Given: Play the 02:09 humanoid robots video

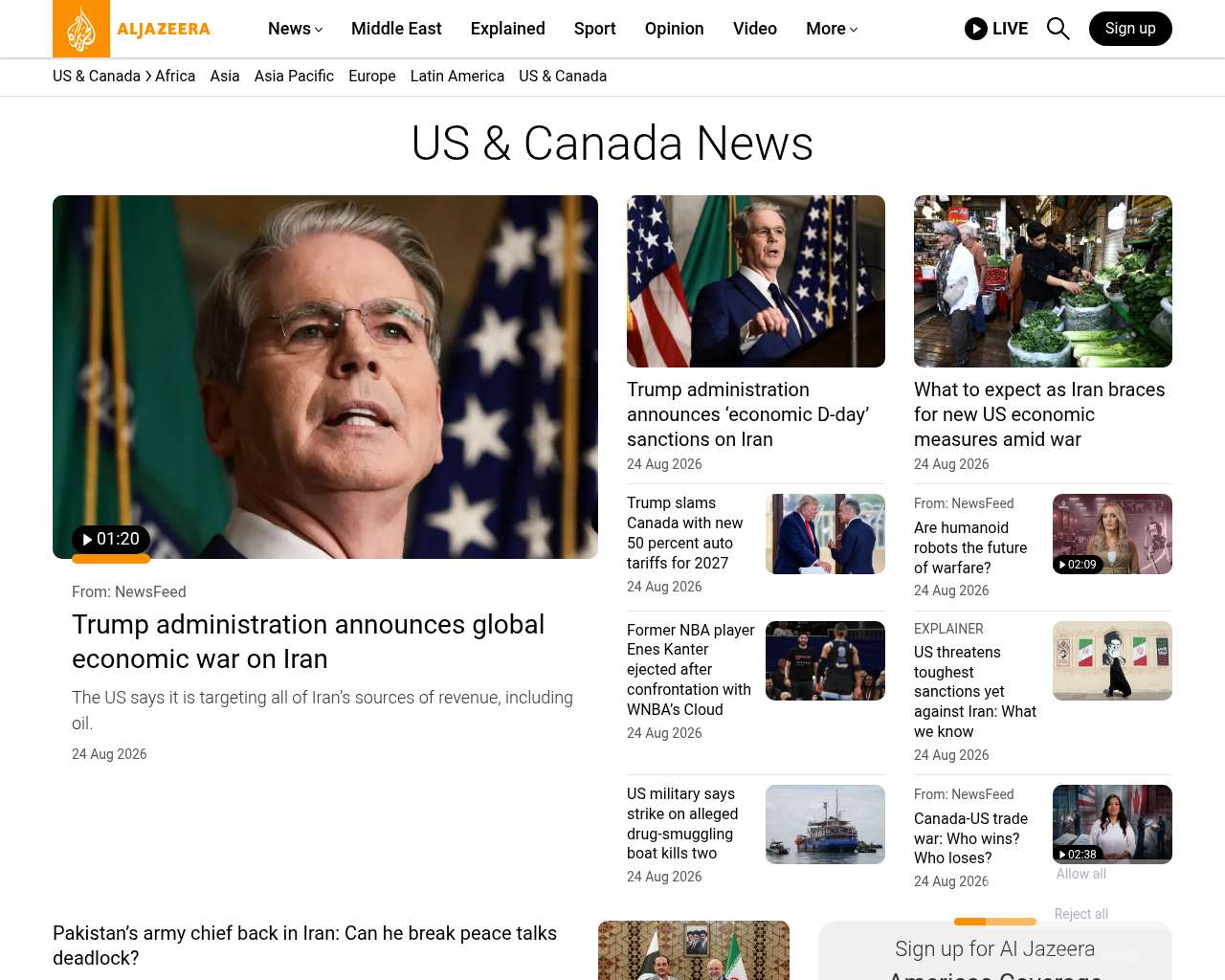Looking at the screenshot, I should (1077, 565).
